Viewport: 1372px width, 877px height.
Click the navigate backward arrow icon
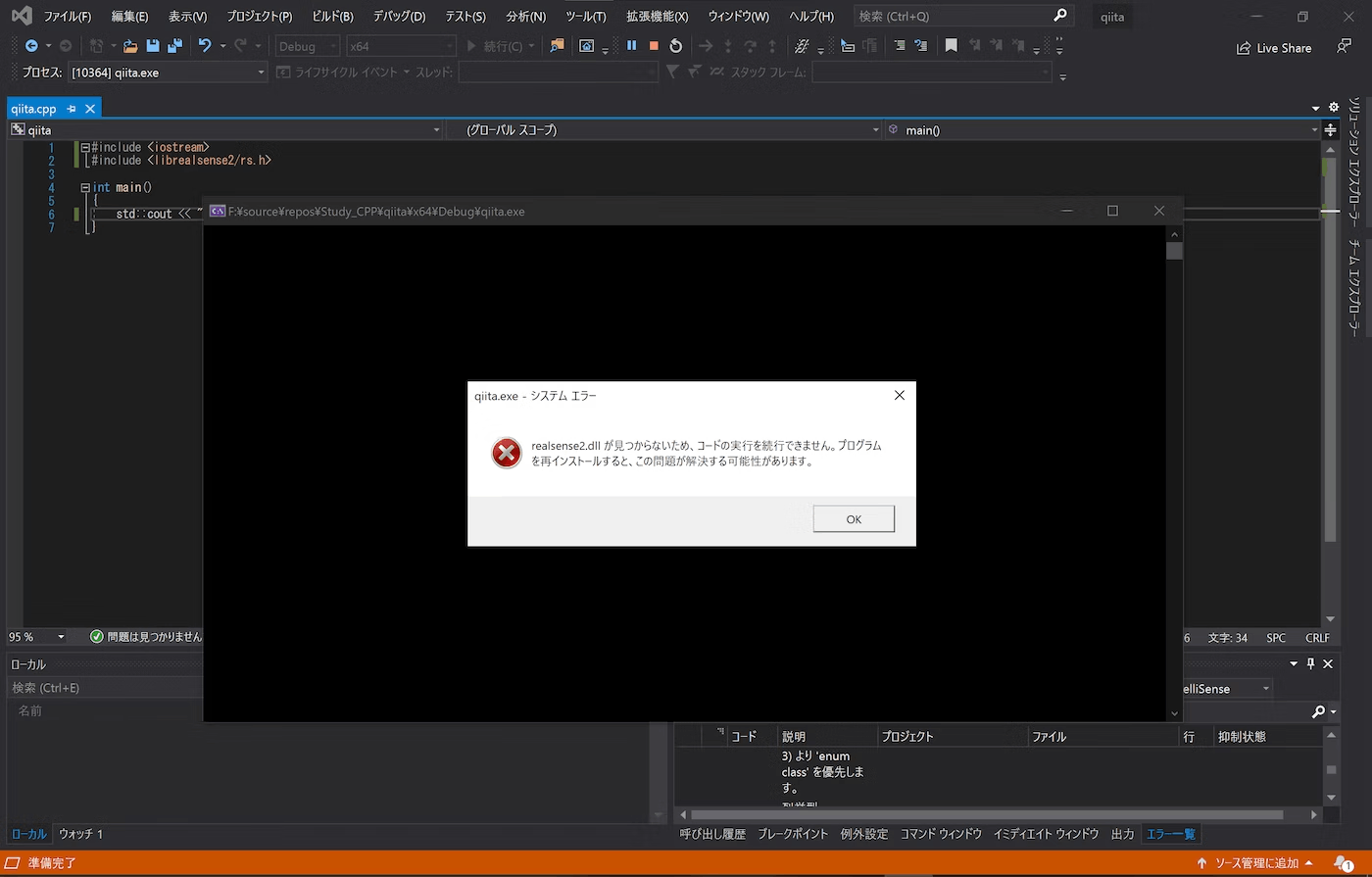(x=31, y=46)
